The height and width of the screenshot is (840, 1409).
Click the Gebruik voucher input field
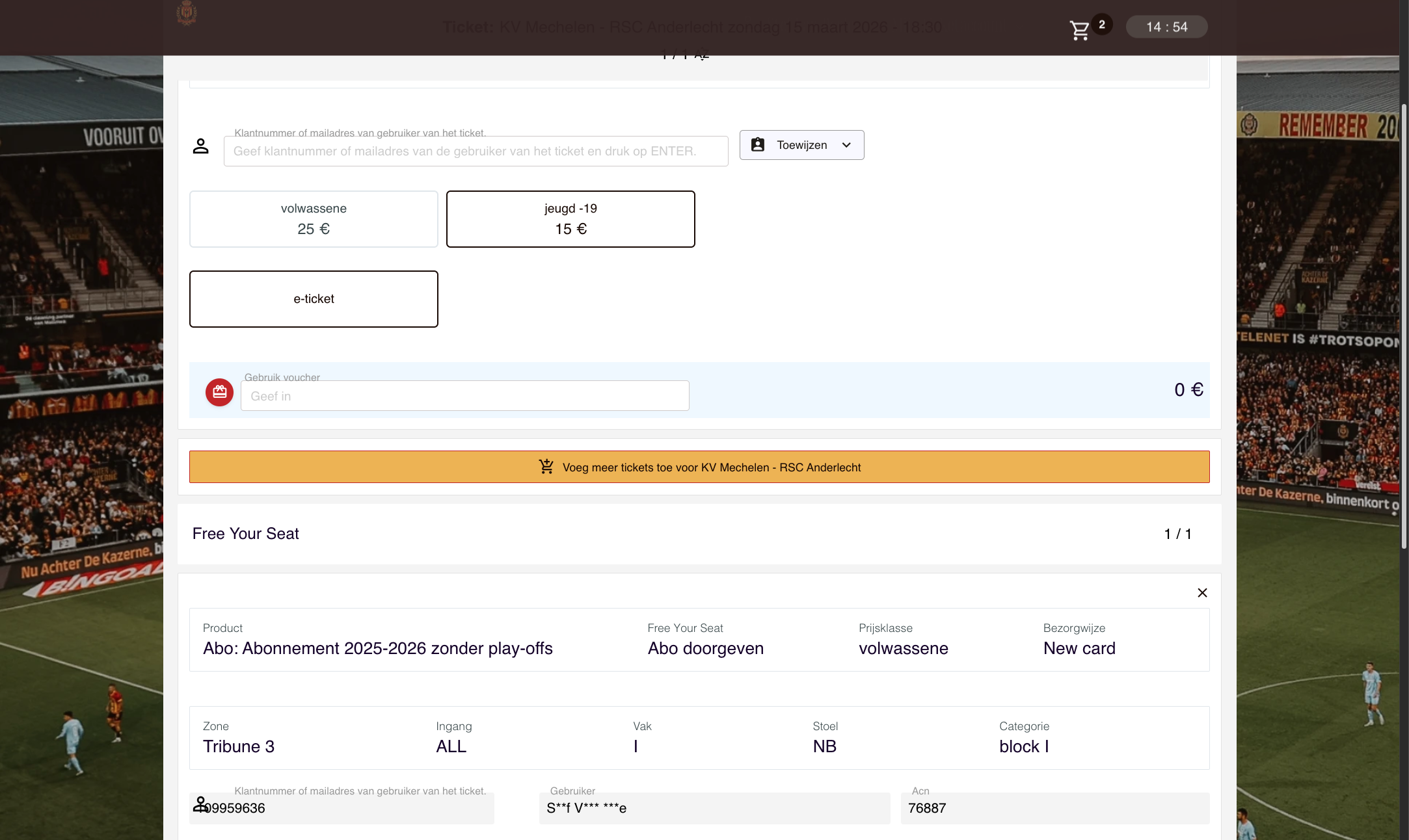(465, 395)
